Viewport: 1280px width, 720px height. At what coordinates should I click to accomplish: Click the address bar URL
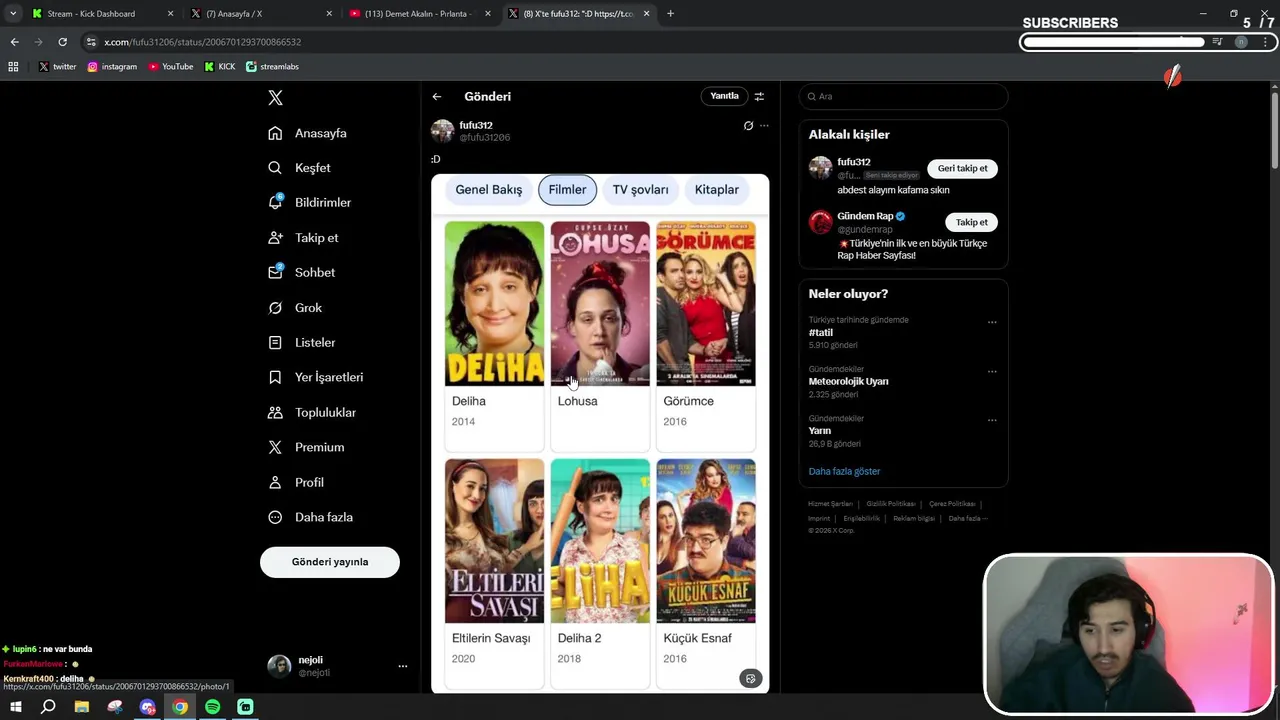point(202,42)
